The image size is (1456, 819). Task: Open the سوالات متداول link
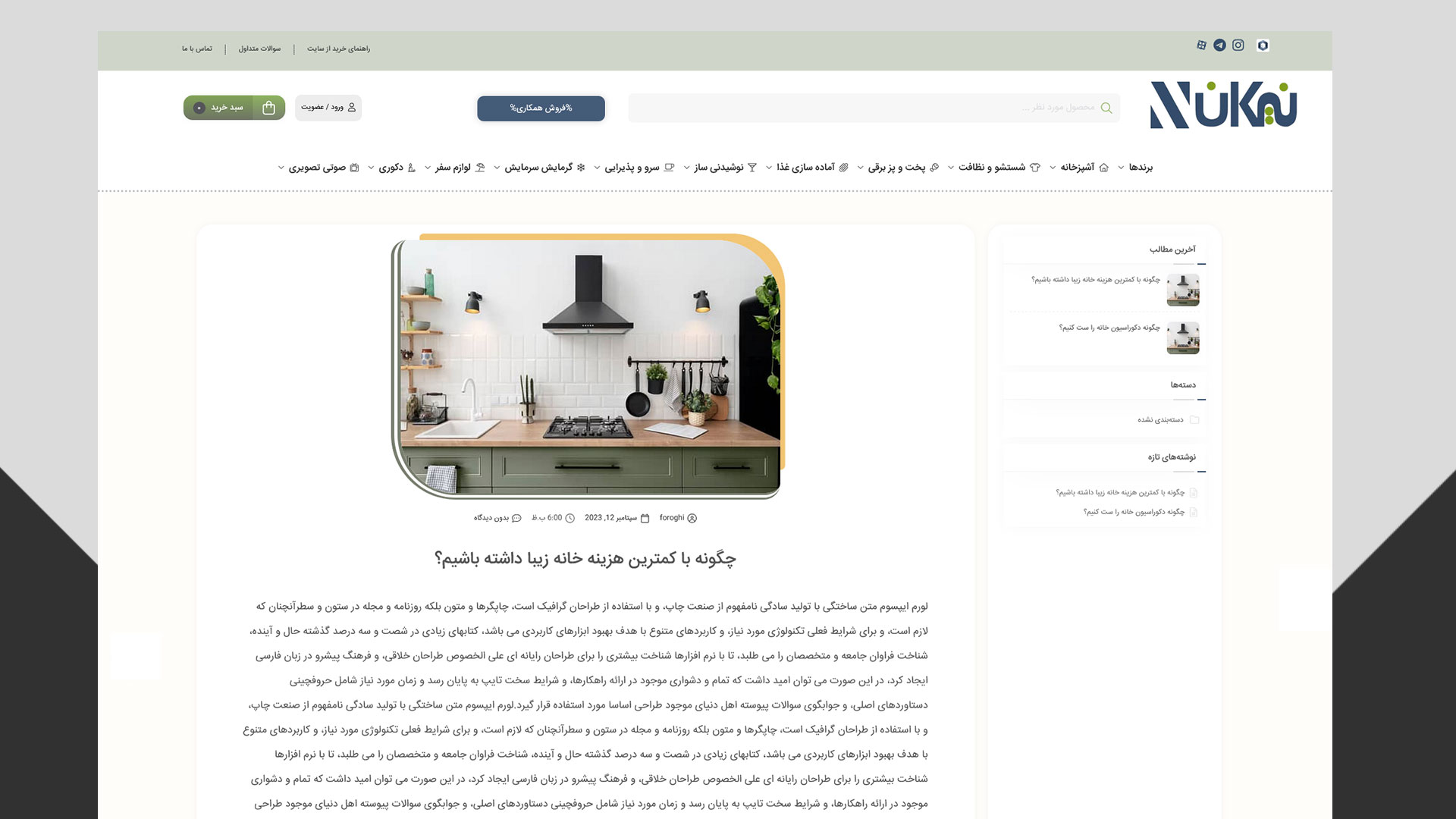click(259, 49)
